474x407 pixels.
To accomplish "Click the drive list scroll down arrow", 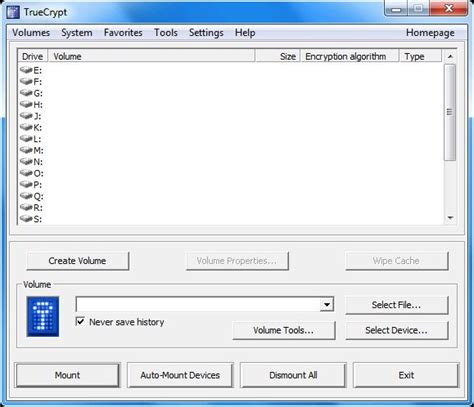I will (450, 218).
